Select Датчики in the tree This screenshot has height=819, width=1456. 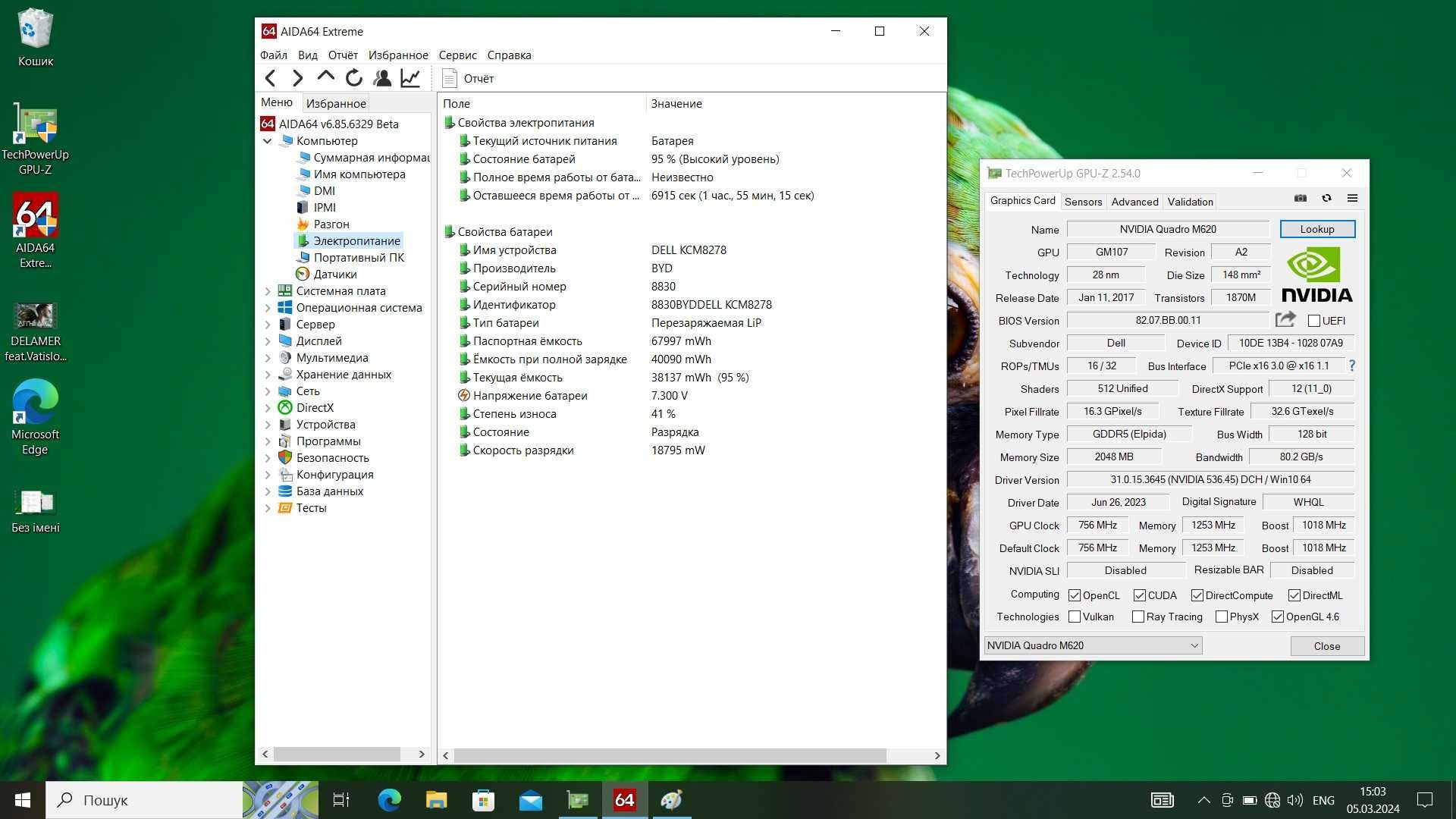(x=326, y=275)
